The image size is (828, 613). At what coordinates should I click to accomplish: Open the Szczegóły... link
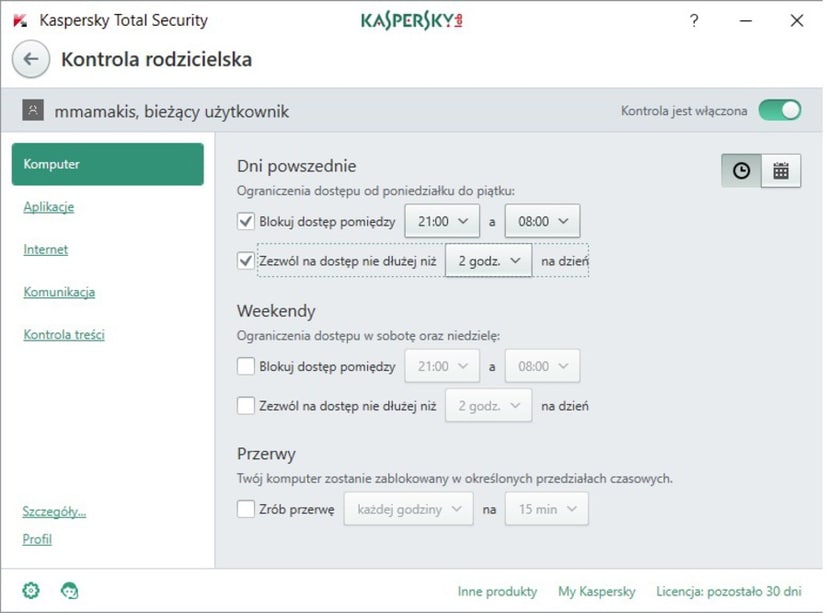click(x=54, y=511)
